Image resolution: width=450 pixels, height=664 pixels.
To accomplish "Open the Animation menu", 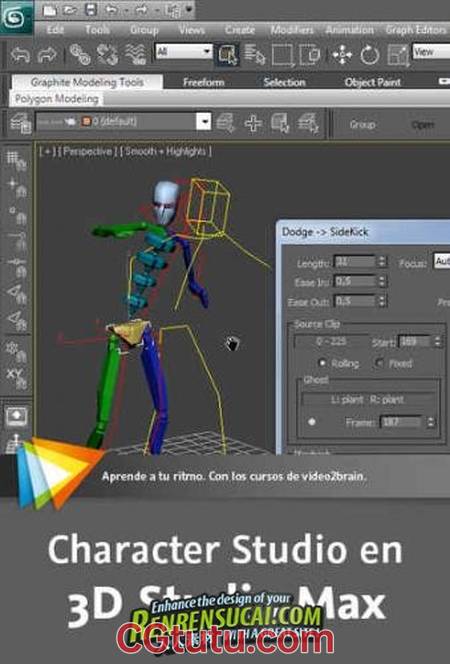I will (349, 30).
